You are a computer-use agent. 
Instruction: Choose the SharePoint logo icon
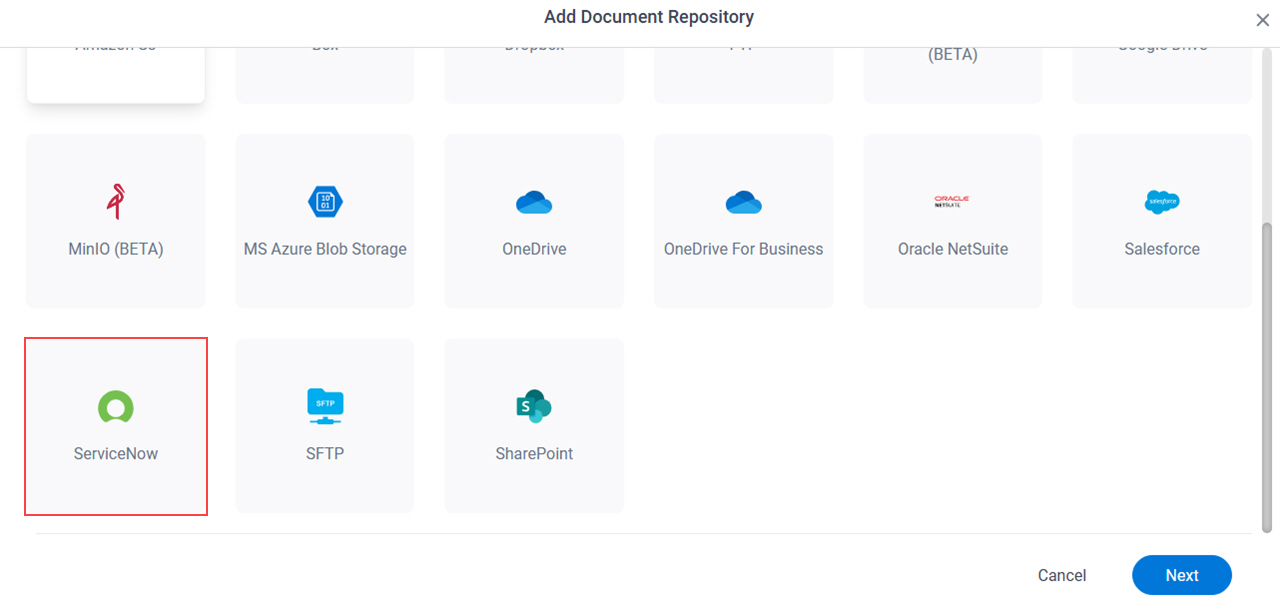pos(534,406)
